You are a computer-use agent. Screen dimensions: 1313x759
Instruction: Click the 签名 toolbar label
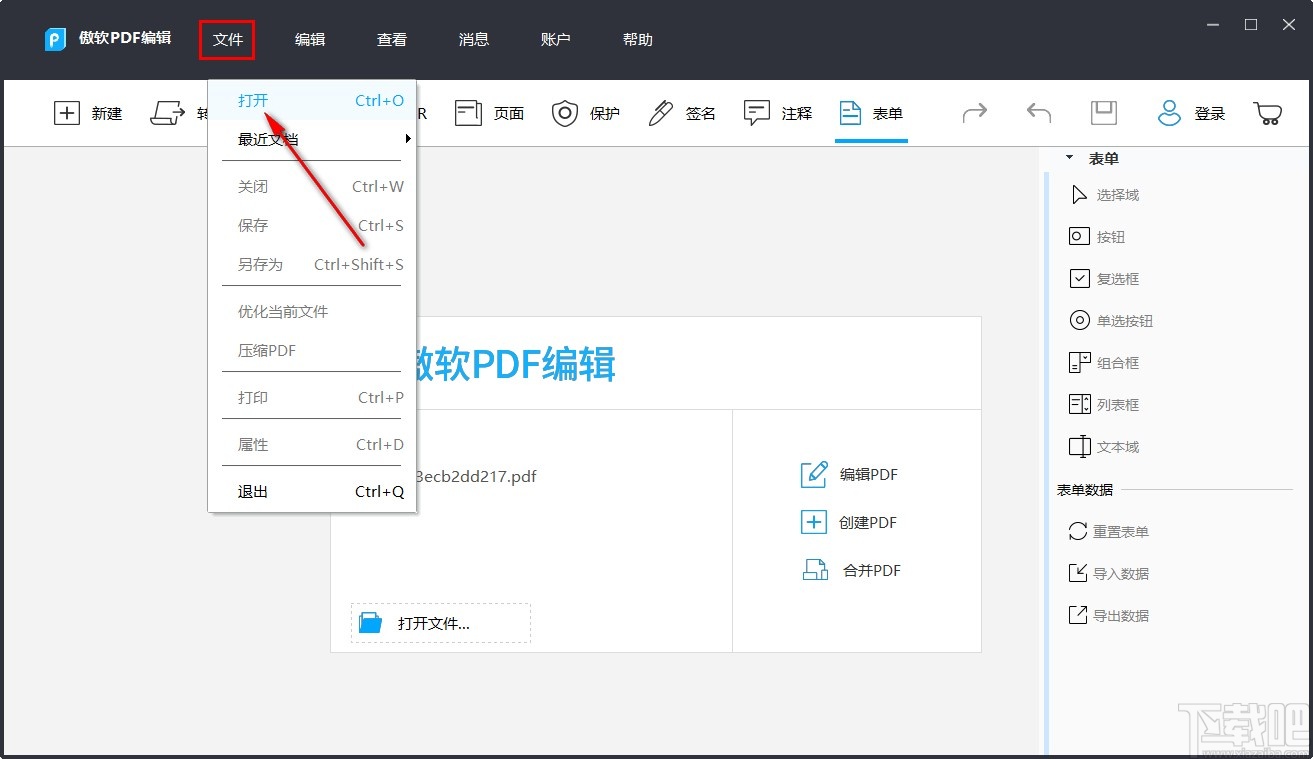pyautogui.click(x=701, y=114)
